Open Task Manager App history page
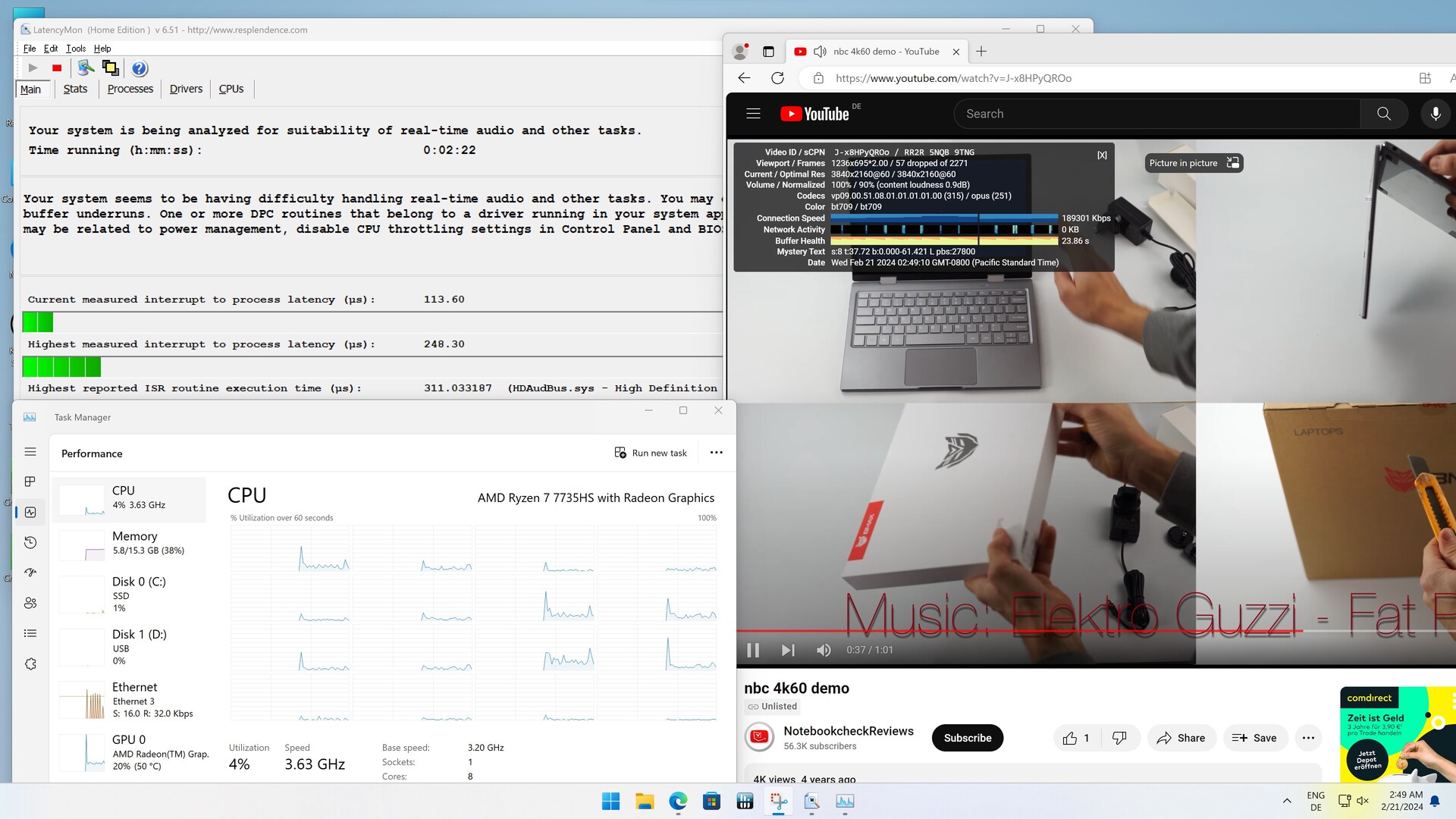The height and width of the screenshot is (819, 1456). pyautogui.click(x=30, y=542)
